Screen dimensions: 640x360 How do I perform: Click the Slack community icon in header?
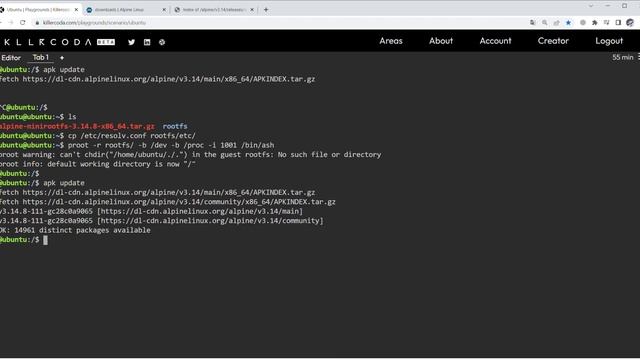tap(162, 42)
